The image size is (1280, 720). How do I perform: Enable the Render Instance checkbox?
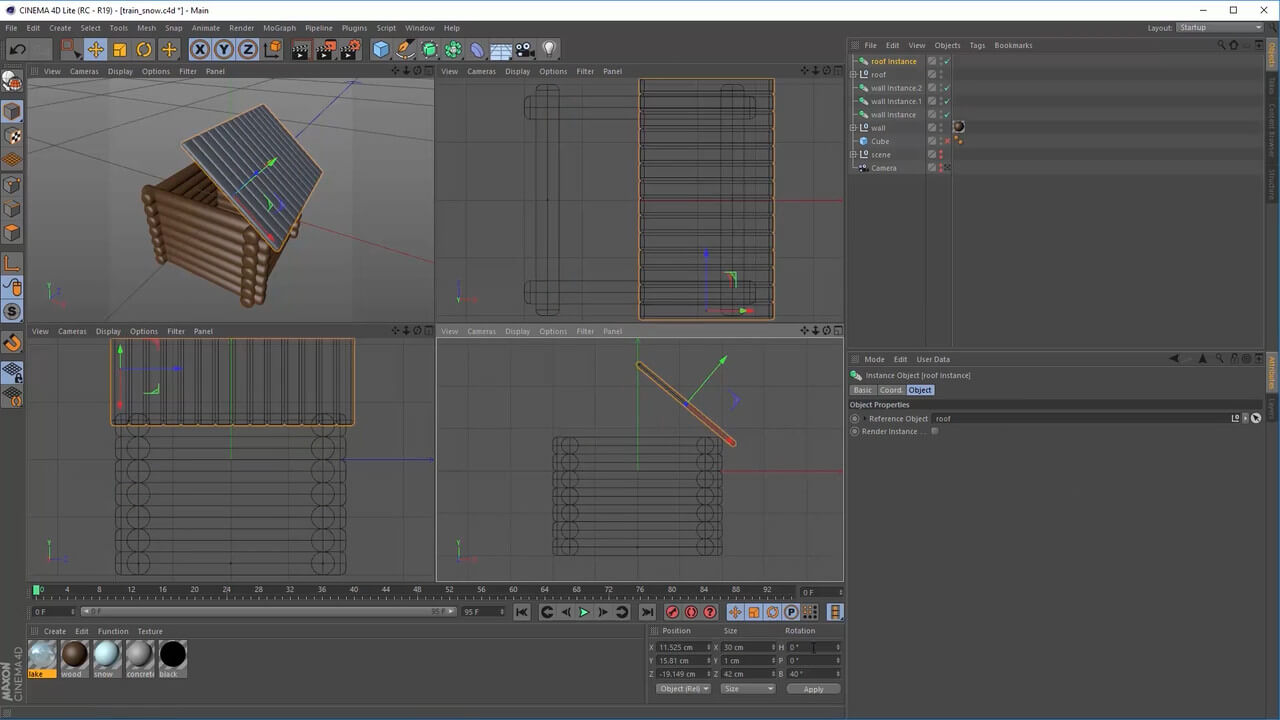pyautogui.click(x=934, y=431)
